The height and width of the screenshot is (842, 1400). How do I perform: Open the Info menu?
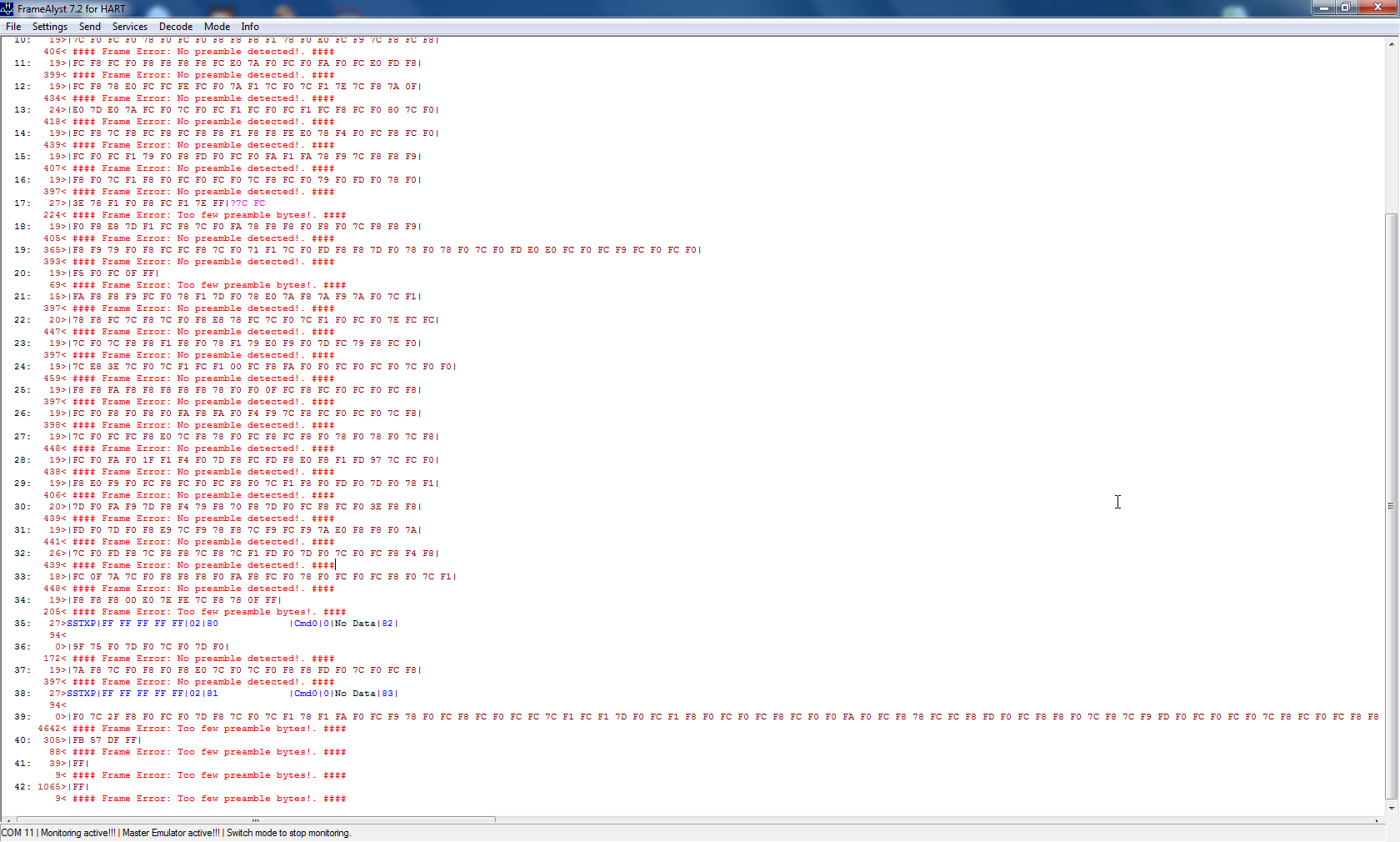click(x=250, y=27)
